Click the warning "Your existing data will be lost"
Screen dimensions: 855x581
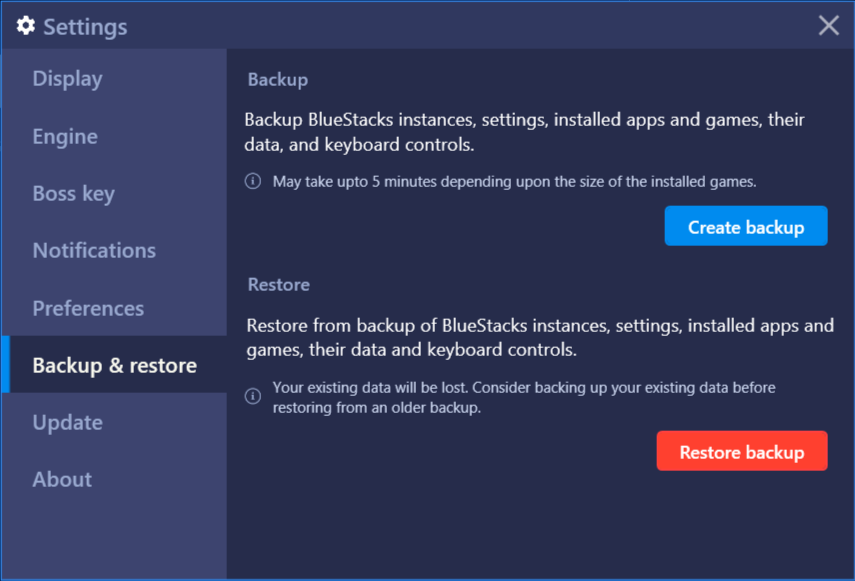coord(524,397)
